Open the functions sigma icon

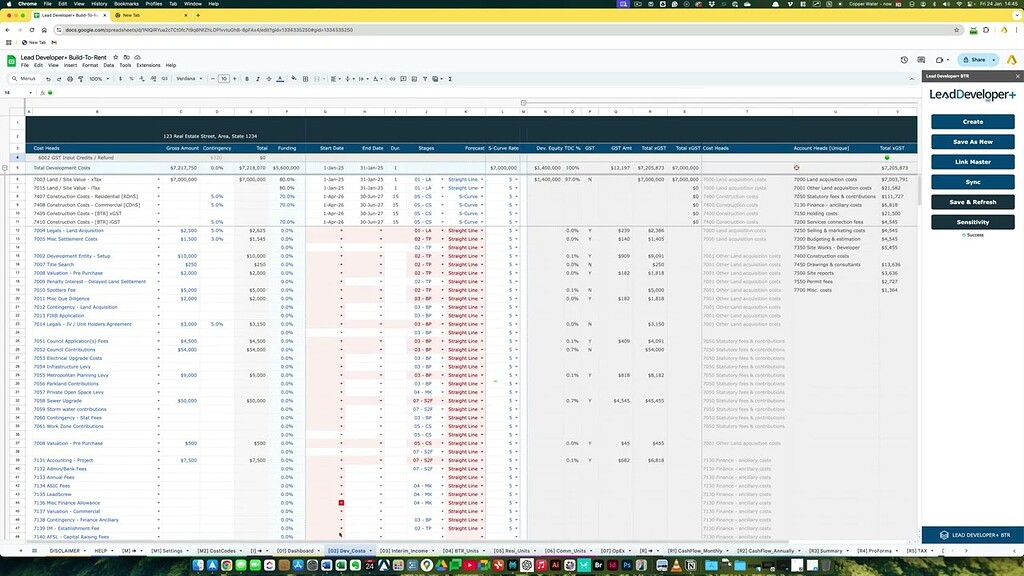coord(450,79)
